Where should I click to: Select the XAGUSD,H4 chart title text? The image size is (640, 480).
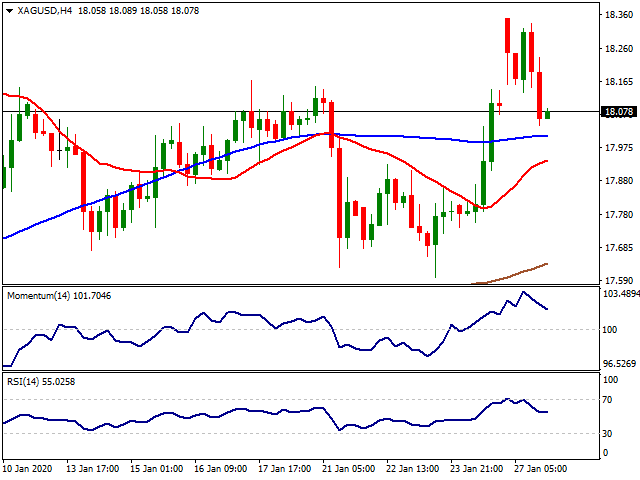click(45, 11)
